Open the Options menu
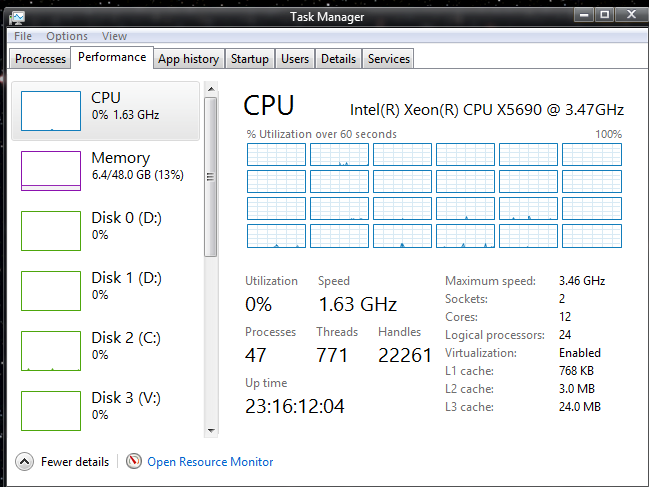 (x=67, y=36)
